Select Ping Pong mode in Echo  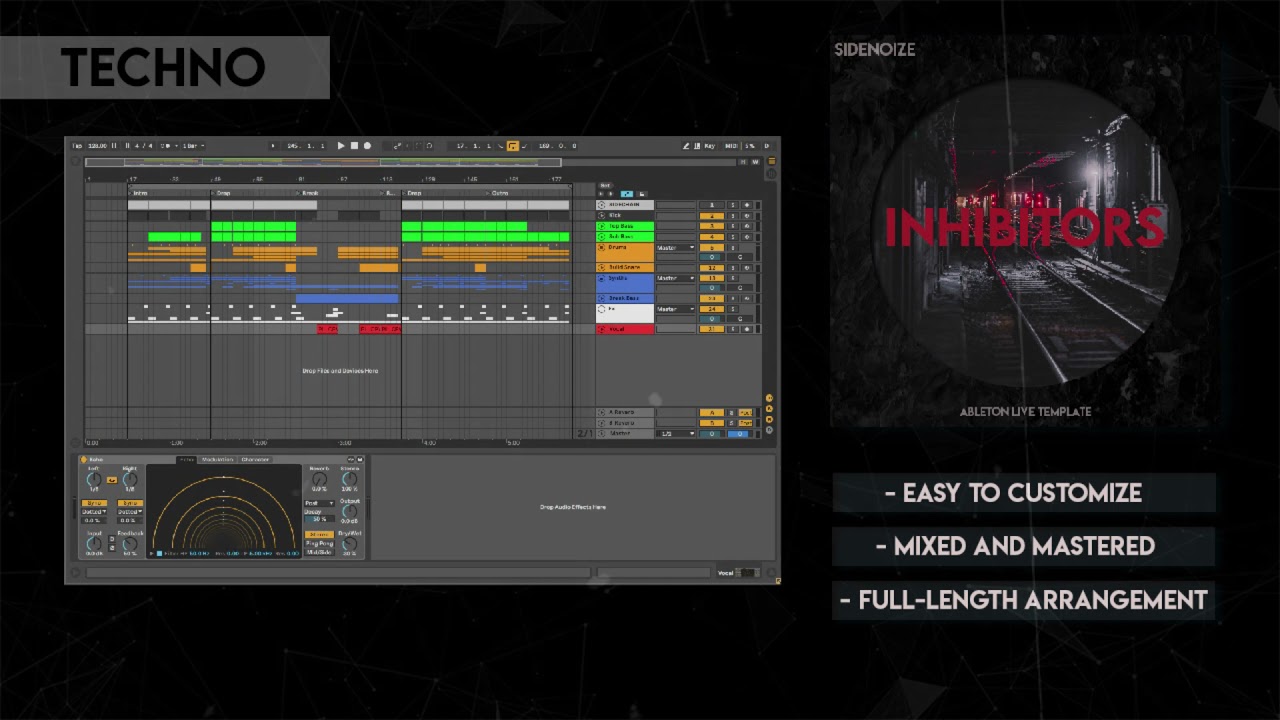pos(319,544)
